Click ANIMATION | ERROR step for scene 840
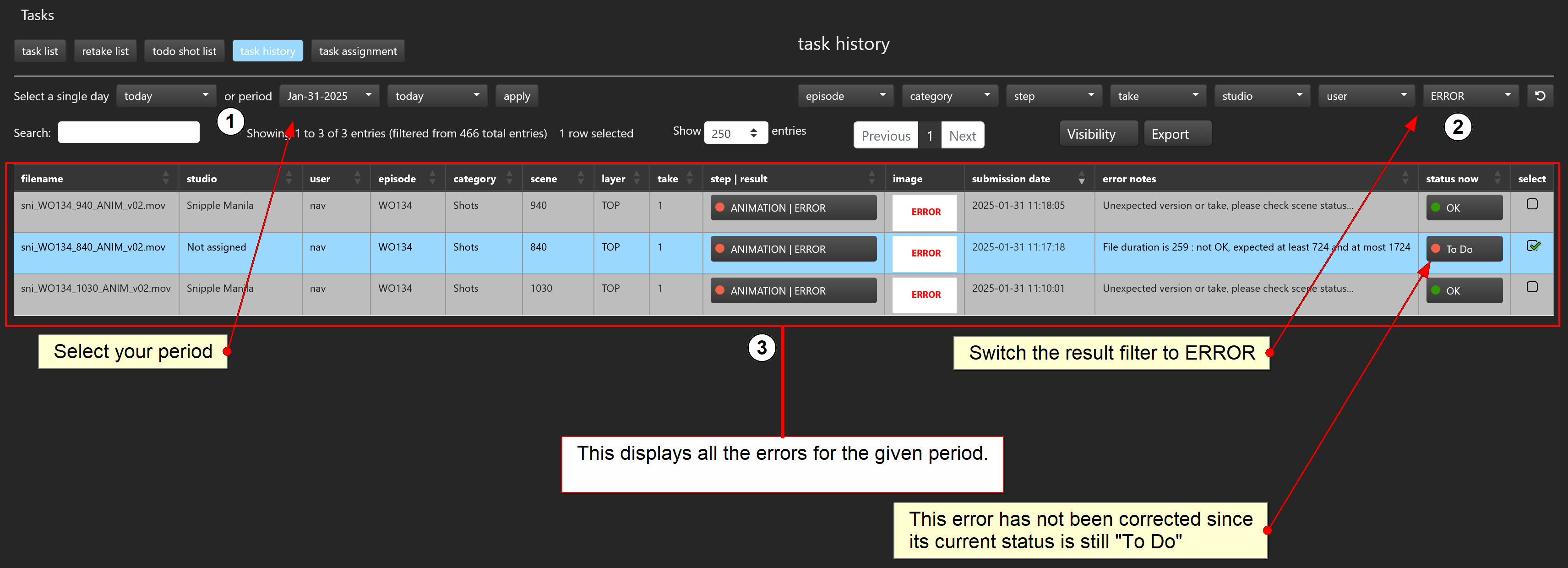This screenshot has height=568, width=1568. pos(793,249)
